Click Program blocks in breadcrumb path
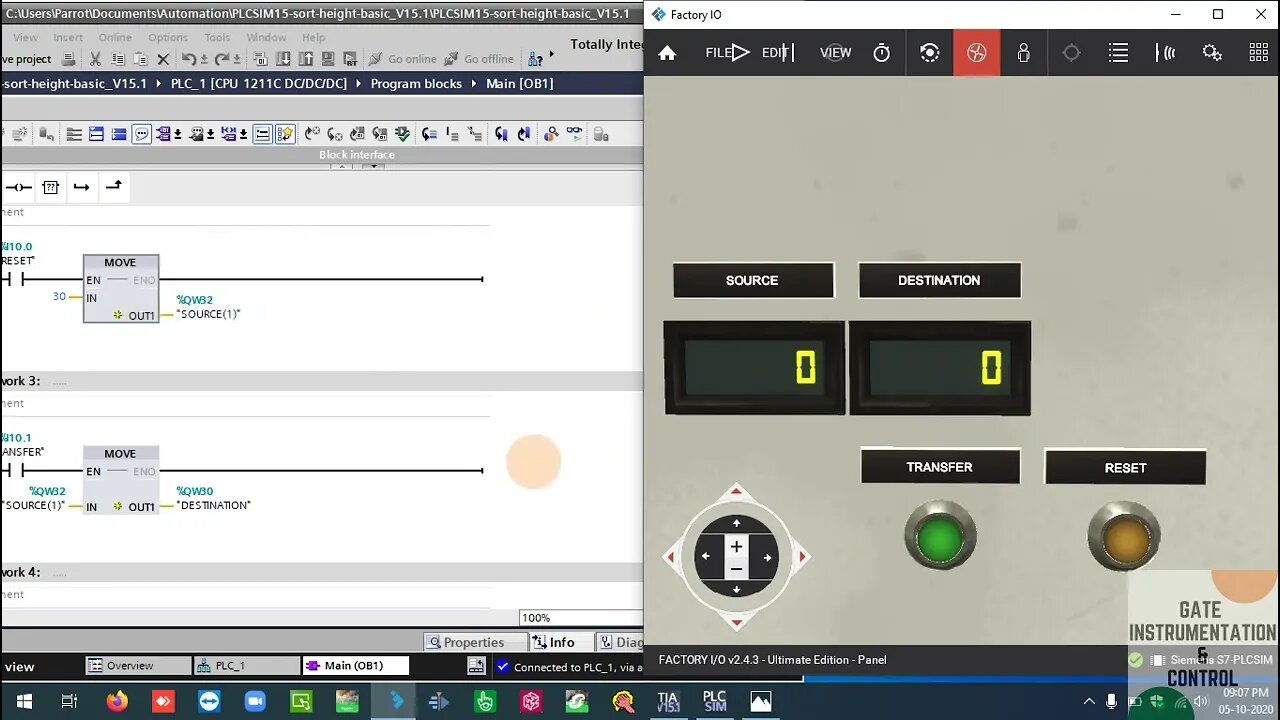This screenshot has height=720, width=1280. (x=416, y=83)
